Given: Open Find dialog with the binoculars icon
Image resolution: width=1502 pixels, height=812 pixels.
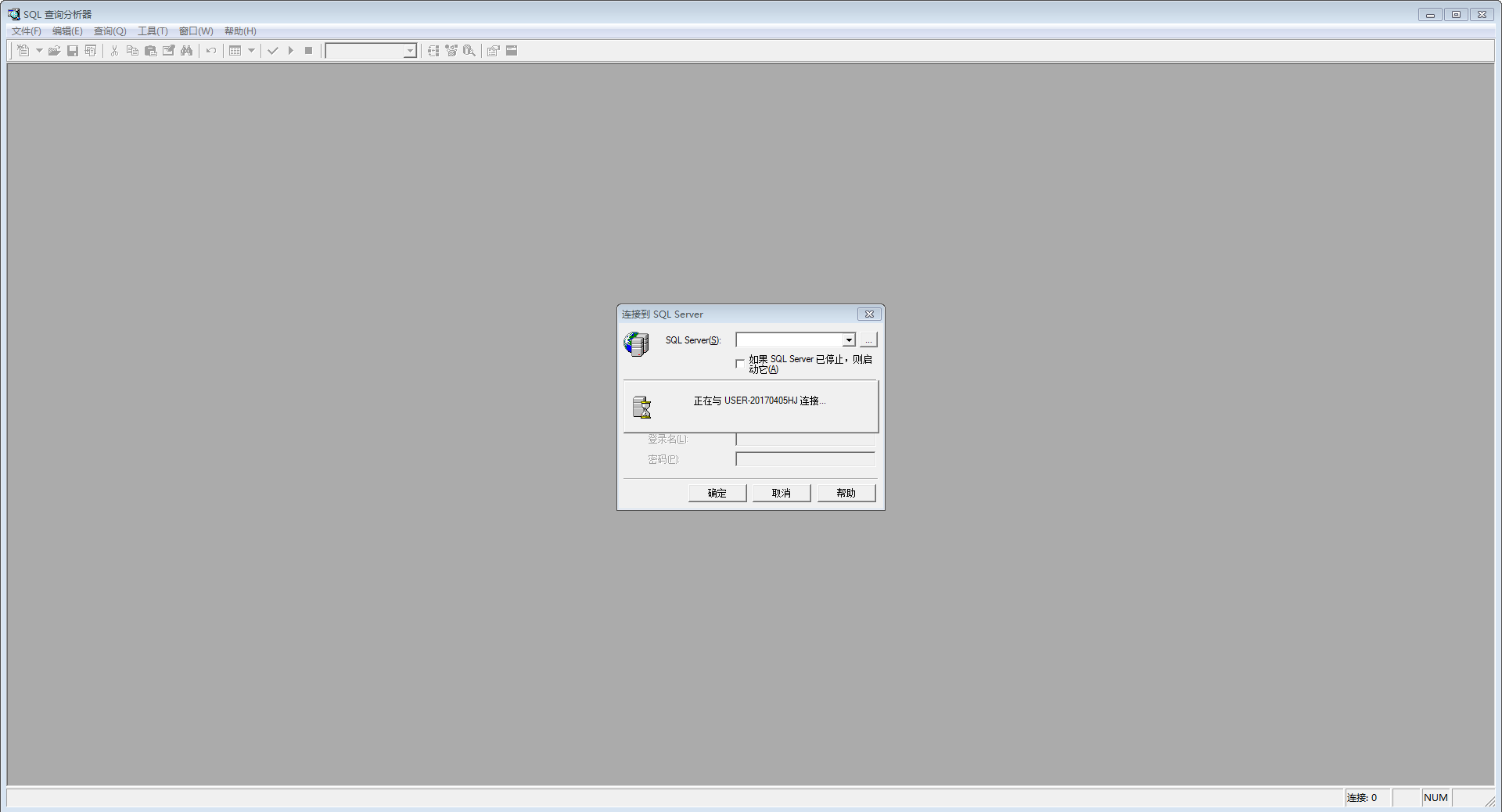Looking at the screenshot, I should [185, 50].
